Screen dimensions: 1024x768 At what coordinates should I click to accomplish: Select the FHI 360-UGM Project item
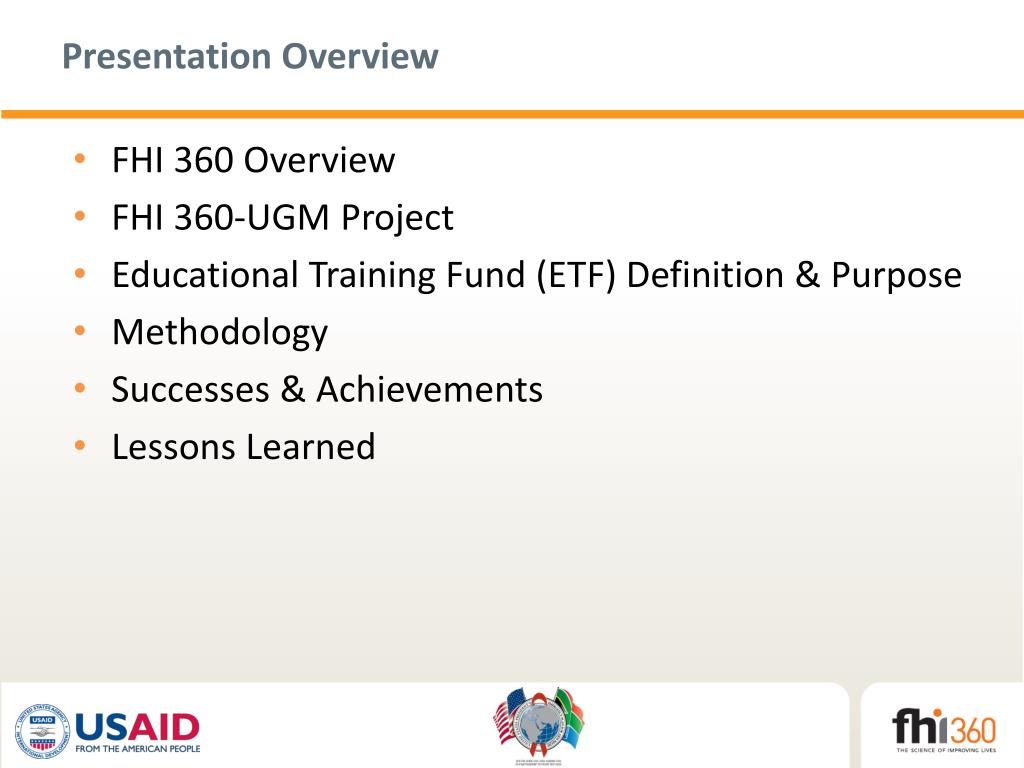click(x=282, y=217)
